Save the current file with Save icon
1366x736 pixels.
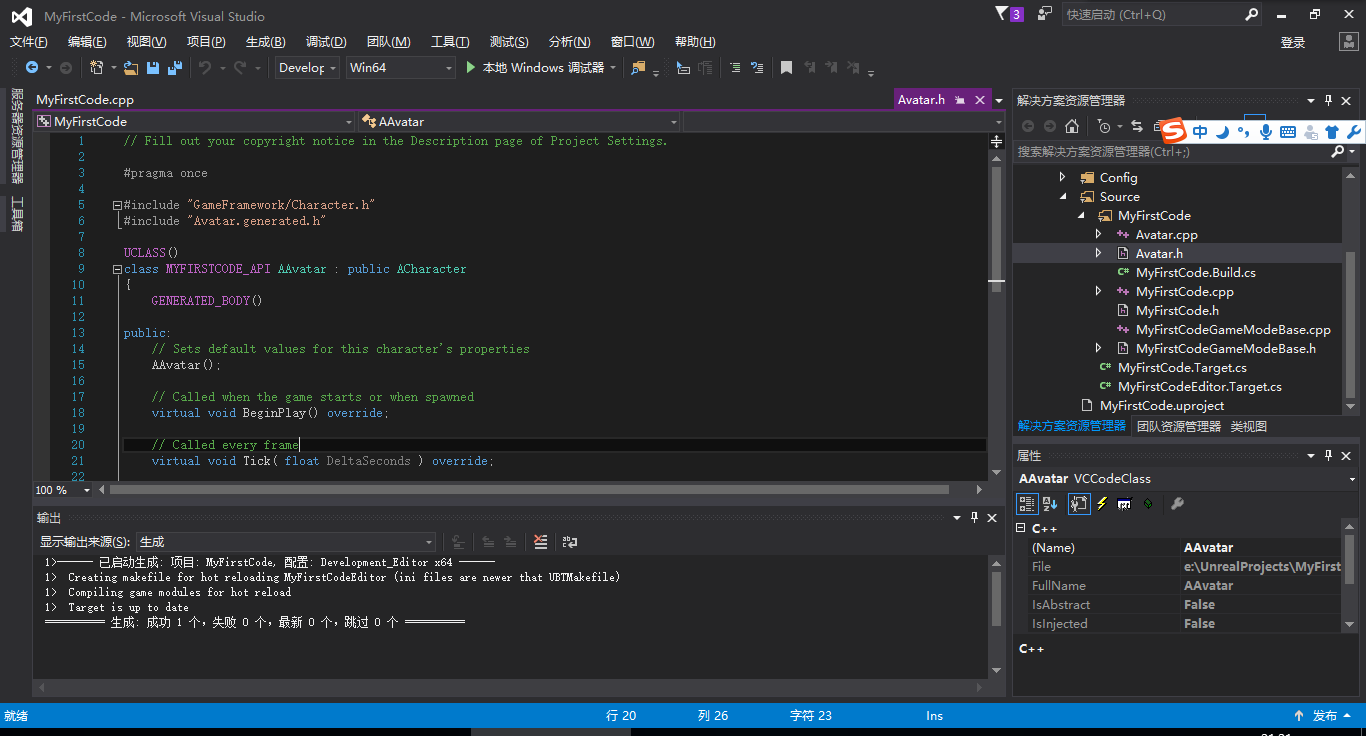[153, 67]
